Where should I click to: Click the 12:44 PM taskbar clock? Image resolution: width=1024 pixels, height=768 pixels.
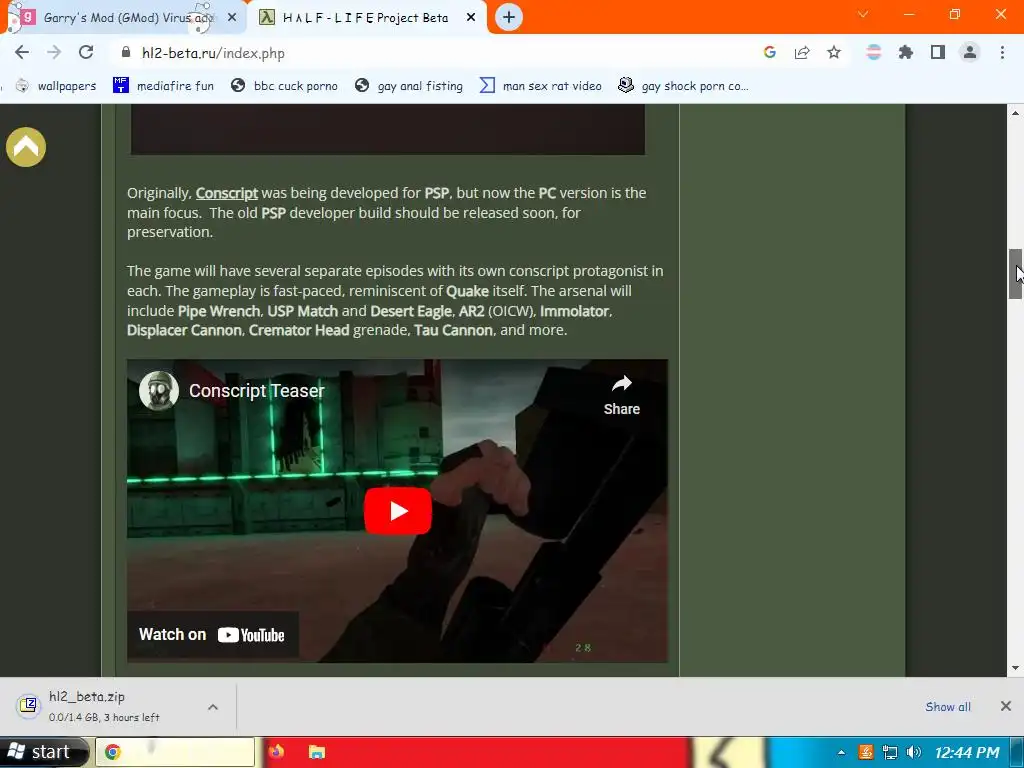[x=967, y=753]
